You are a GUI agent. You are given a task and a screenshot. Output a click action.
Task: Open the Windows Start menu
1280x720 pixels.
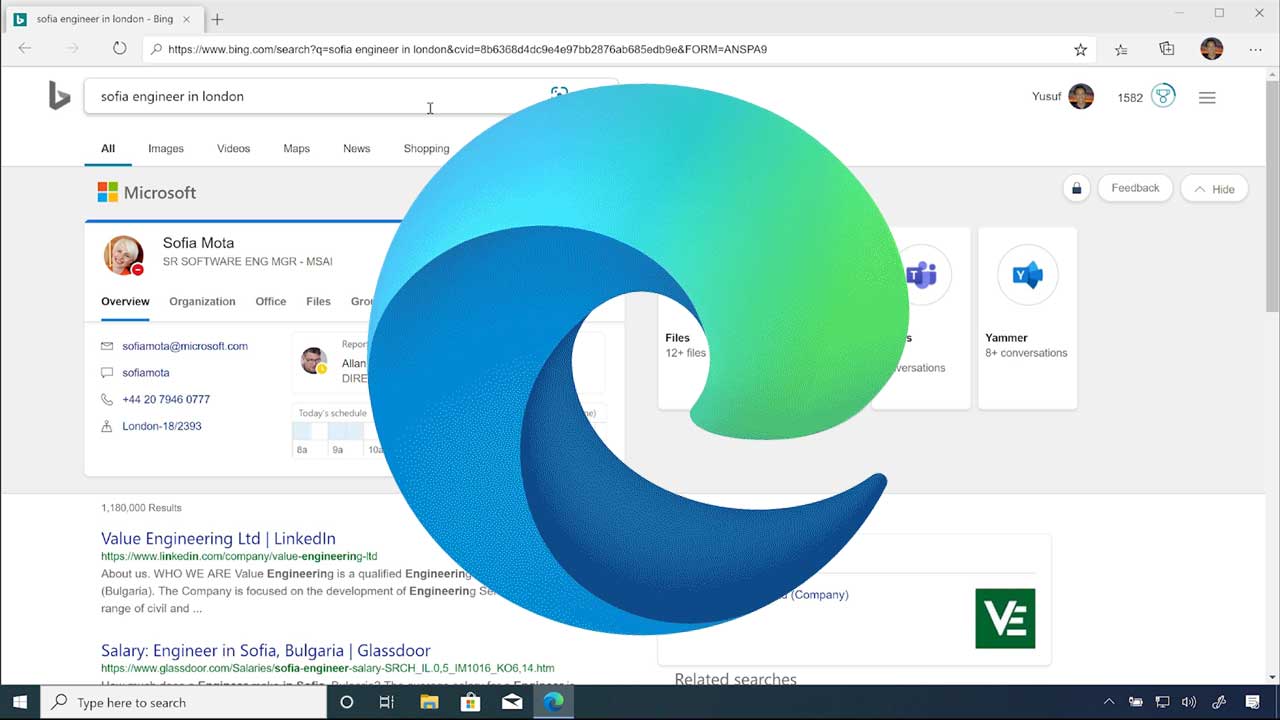coord(19,702)
